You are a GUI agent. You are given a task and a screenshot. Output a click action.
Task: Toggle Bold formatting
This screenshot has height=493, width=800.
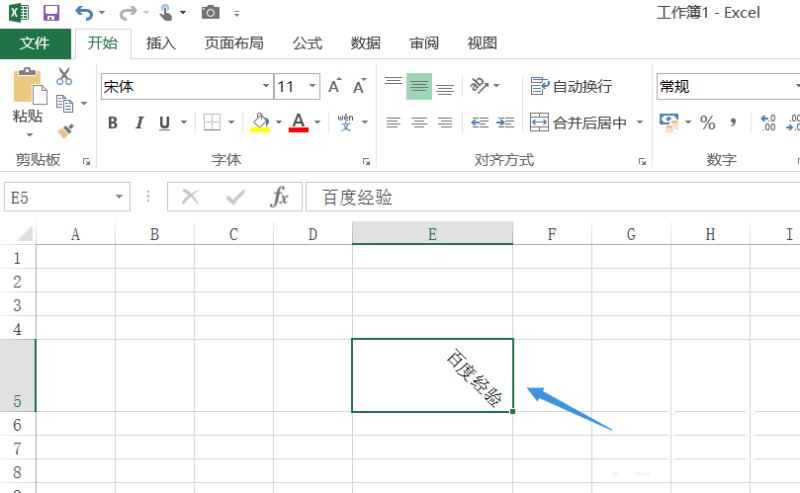pyautogui.click(x=113, y=122)
